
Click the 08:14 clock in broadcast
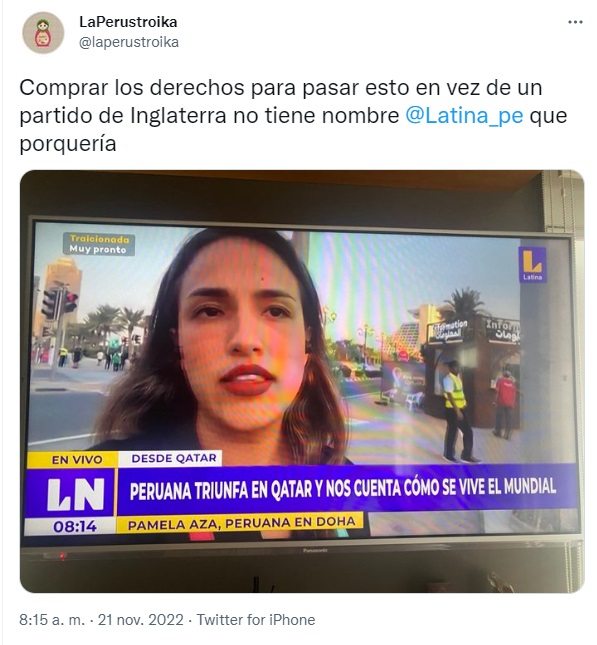74,527
